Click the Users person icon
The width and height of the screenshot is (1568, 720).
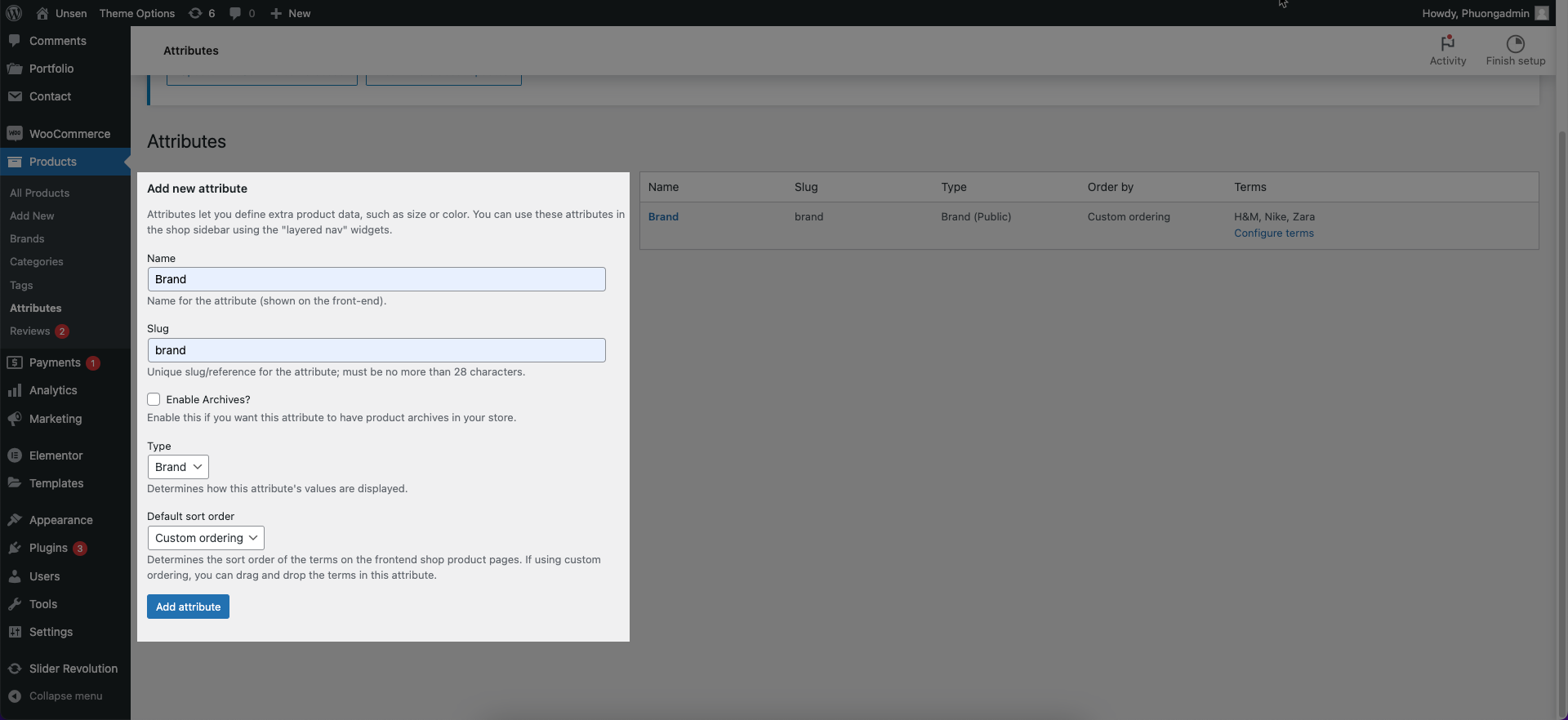15,576
